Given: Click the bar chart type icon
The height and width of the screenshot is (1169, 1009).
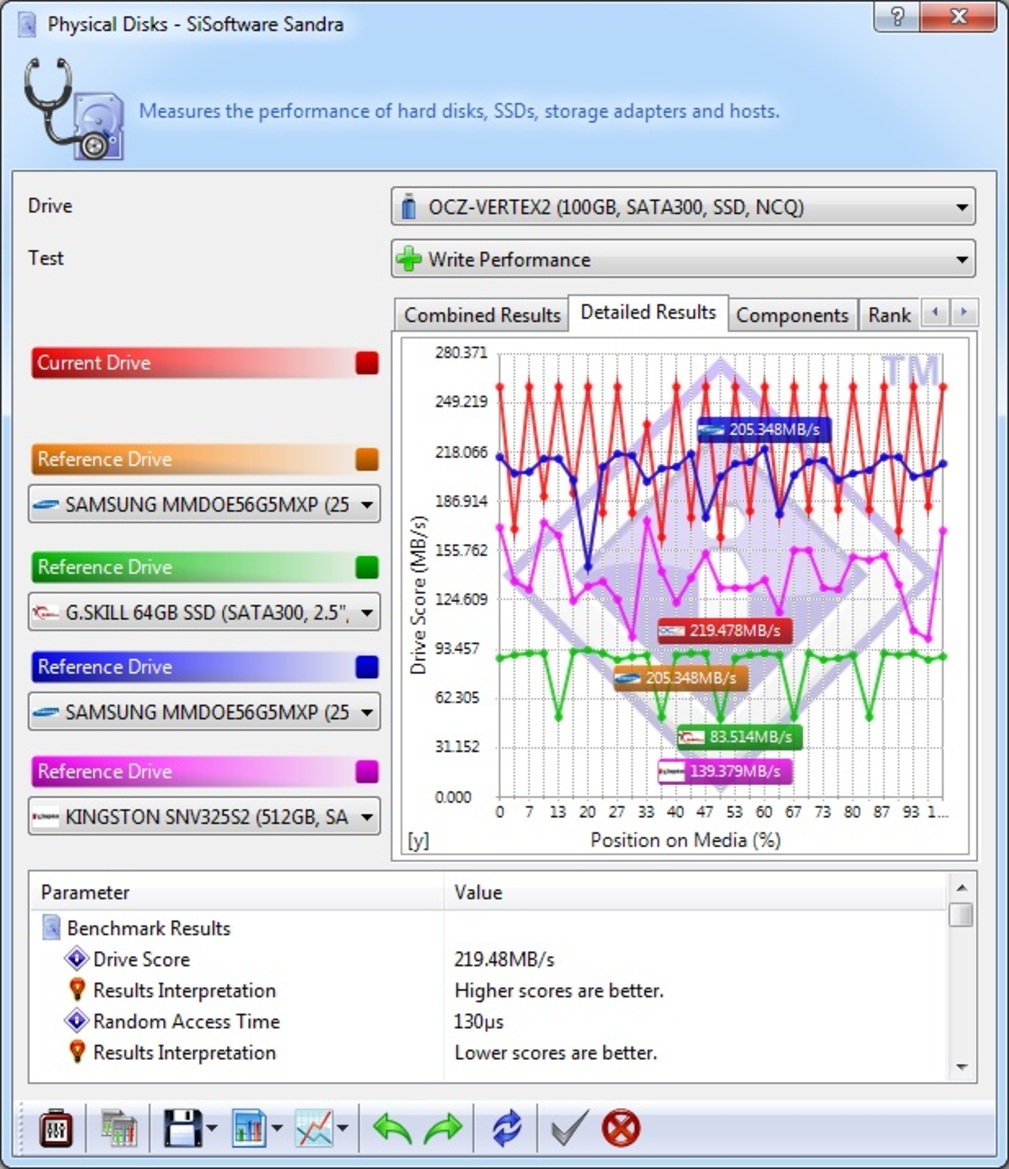Looking at the screenshot, I should point(249,1128).
